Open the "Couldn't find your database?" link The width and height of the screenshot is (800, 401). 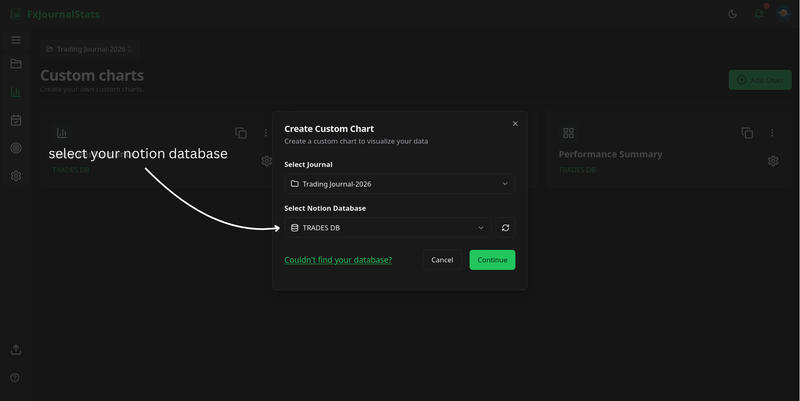pos(338,260)
